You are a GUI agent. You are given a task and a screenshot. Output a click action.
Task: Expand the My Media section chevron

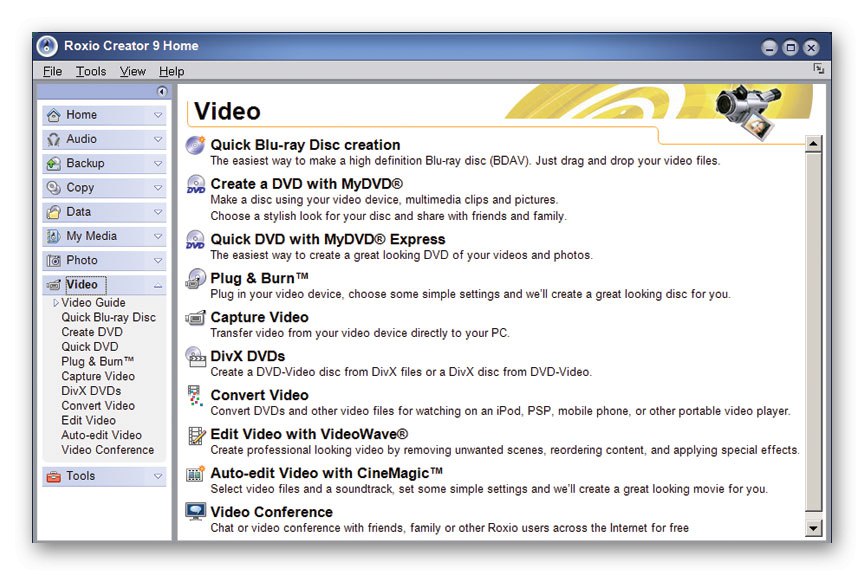[158, 236]
